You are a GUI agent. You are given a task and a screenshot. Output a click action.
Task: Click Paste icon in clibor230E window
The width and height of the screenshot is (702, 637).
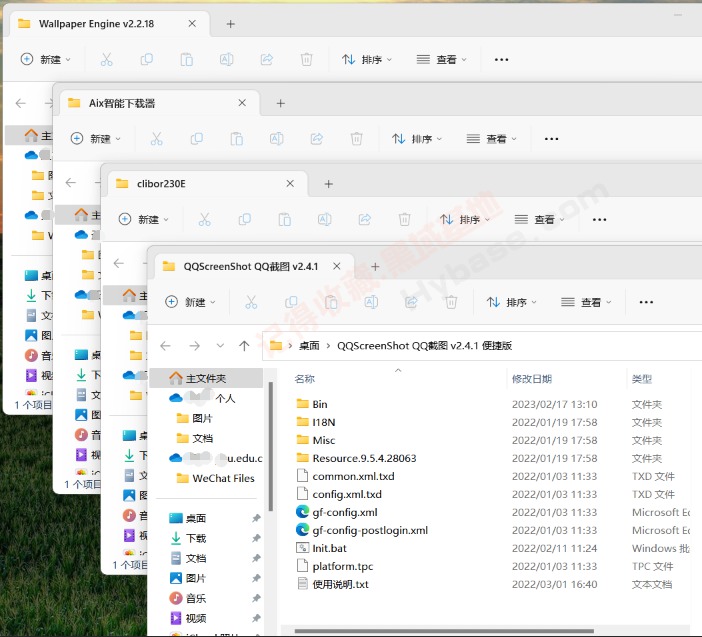point(284,220)
